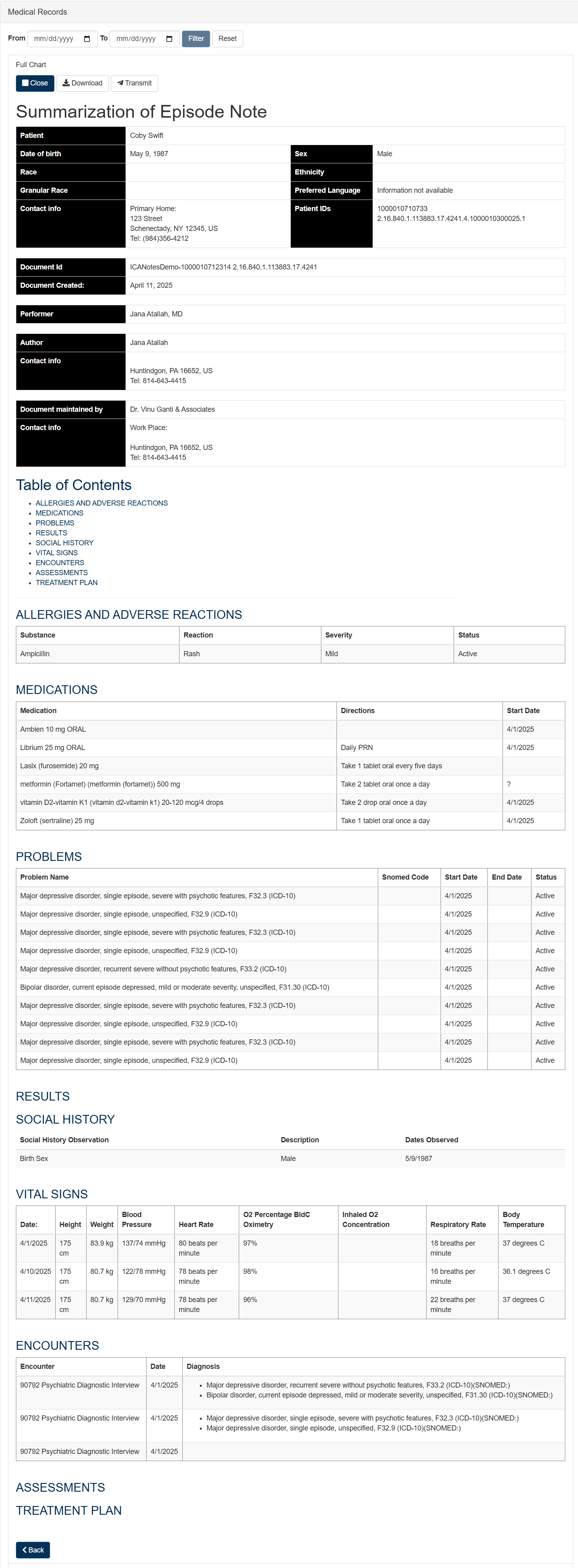Select the Assessments contents link

62,573
